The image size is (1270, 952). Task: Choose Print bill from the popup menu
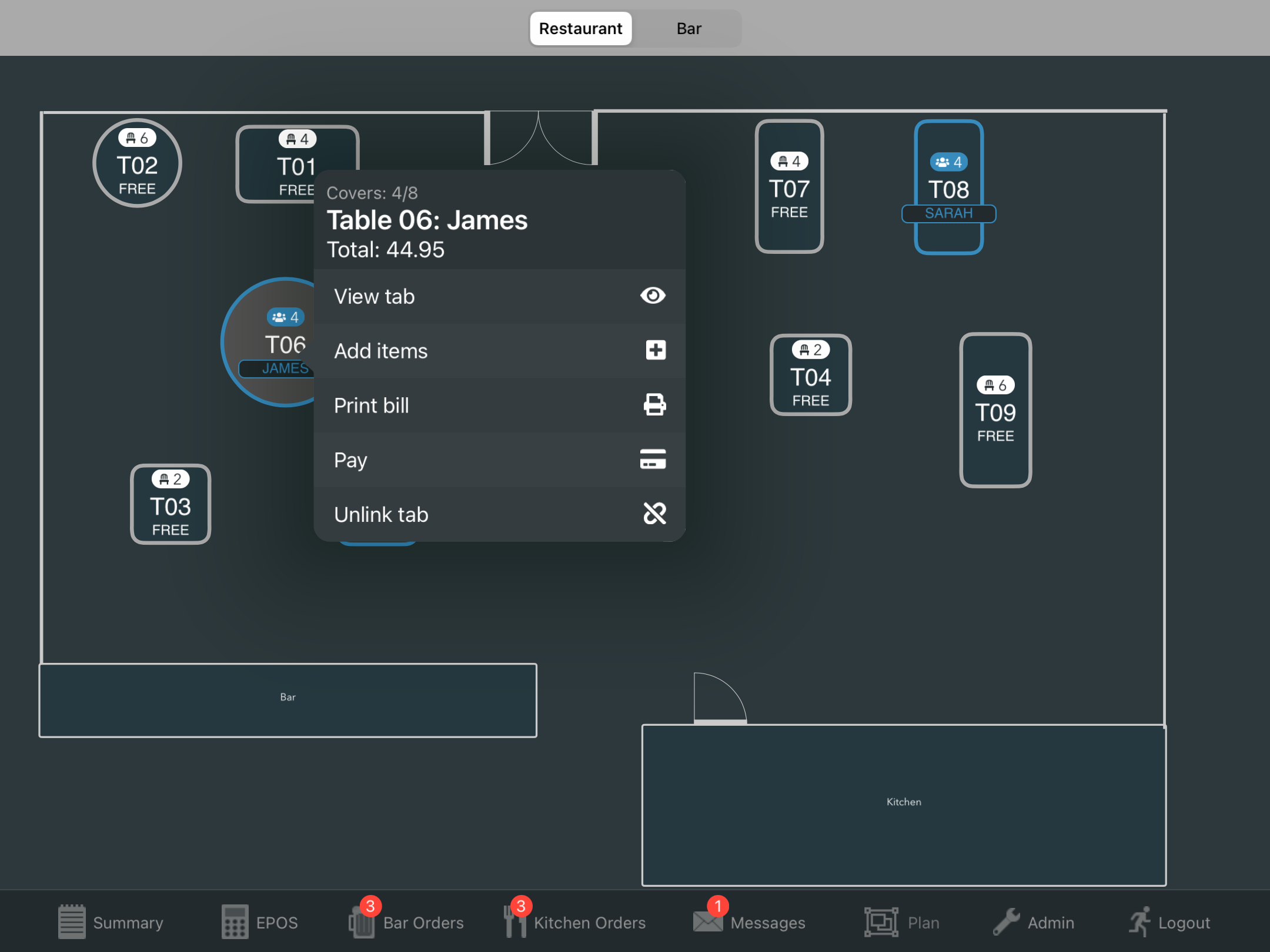499,405
